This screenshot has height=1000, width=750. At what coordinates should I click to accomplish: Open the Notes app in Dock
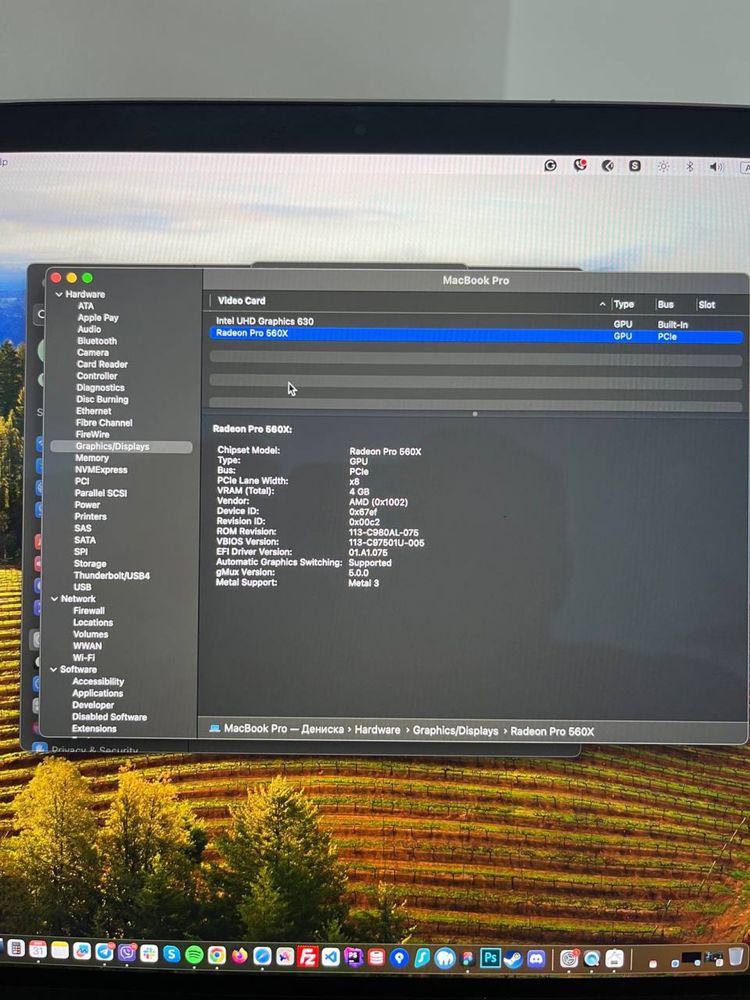(60, 951)
